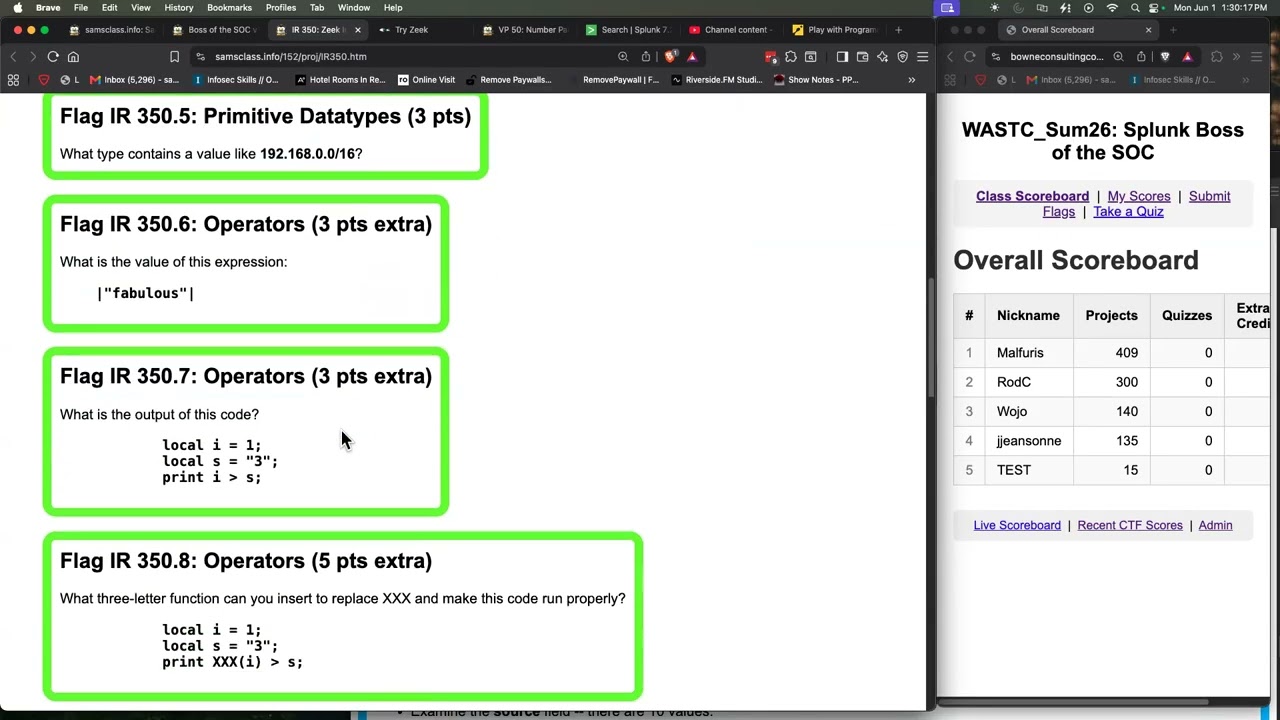Click the Wi-Fi icon in the macOS menu bar

(1112, 8)
